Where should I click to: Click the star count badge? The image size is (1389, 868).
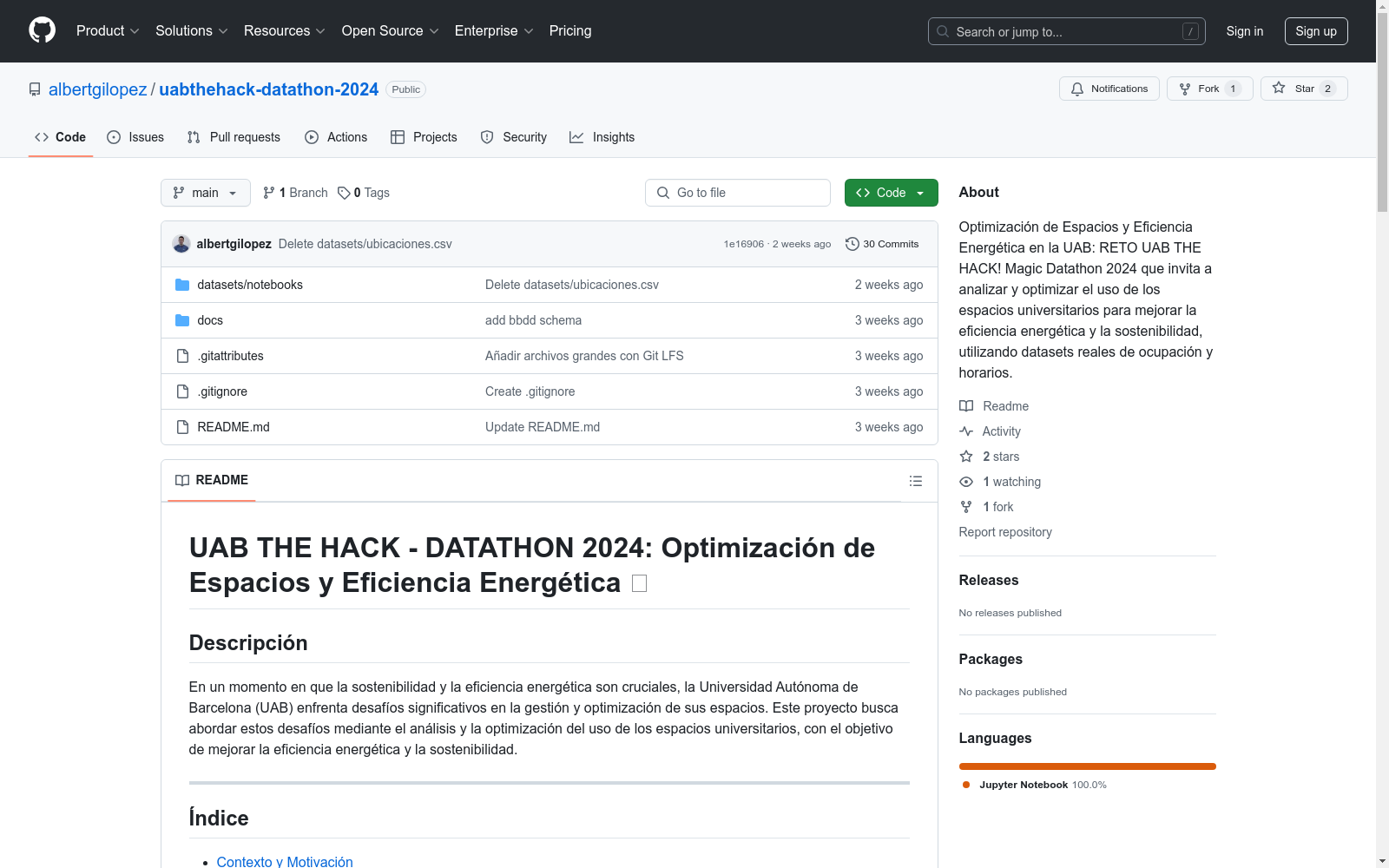click(x=1327, y=89)
